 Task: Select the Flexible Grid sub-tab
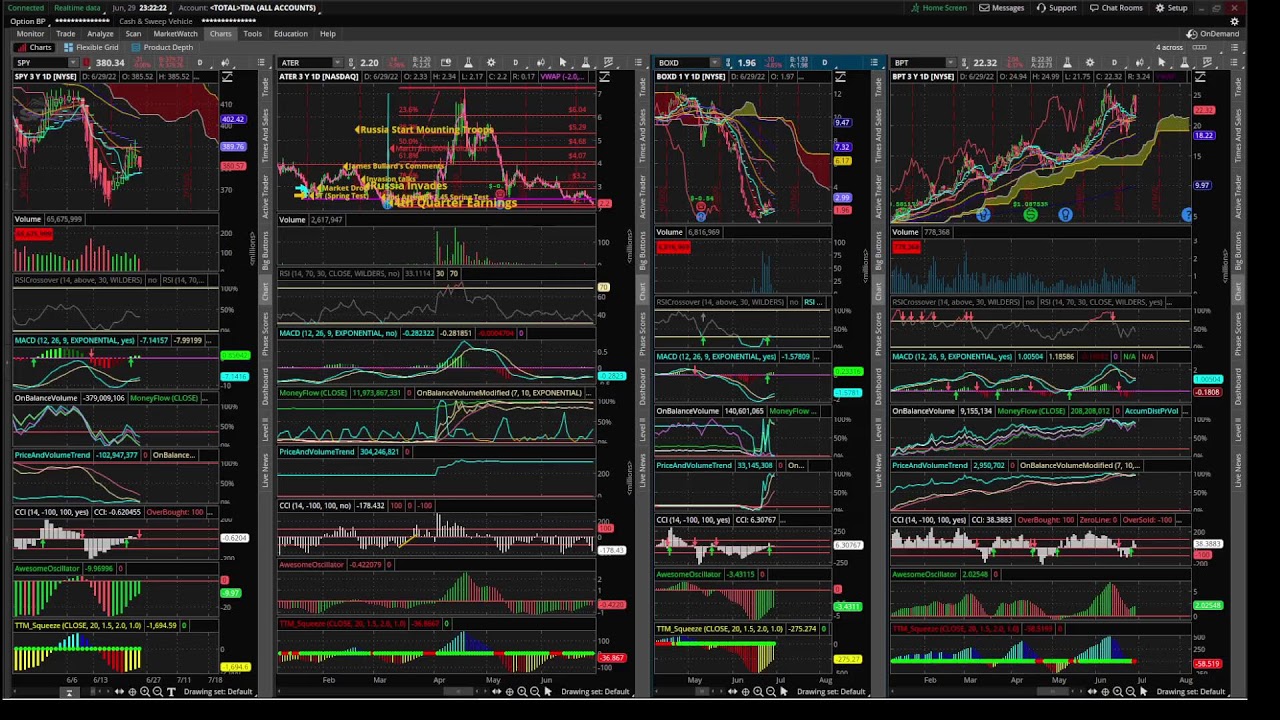tap(91, 47)
